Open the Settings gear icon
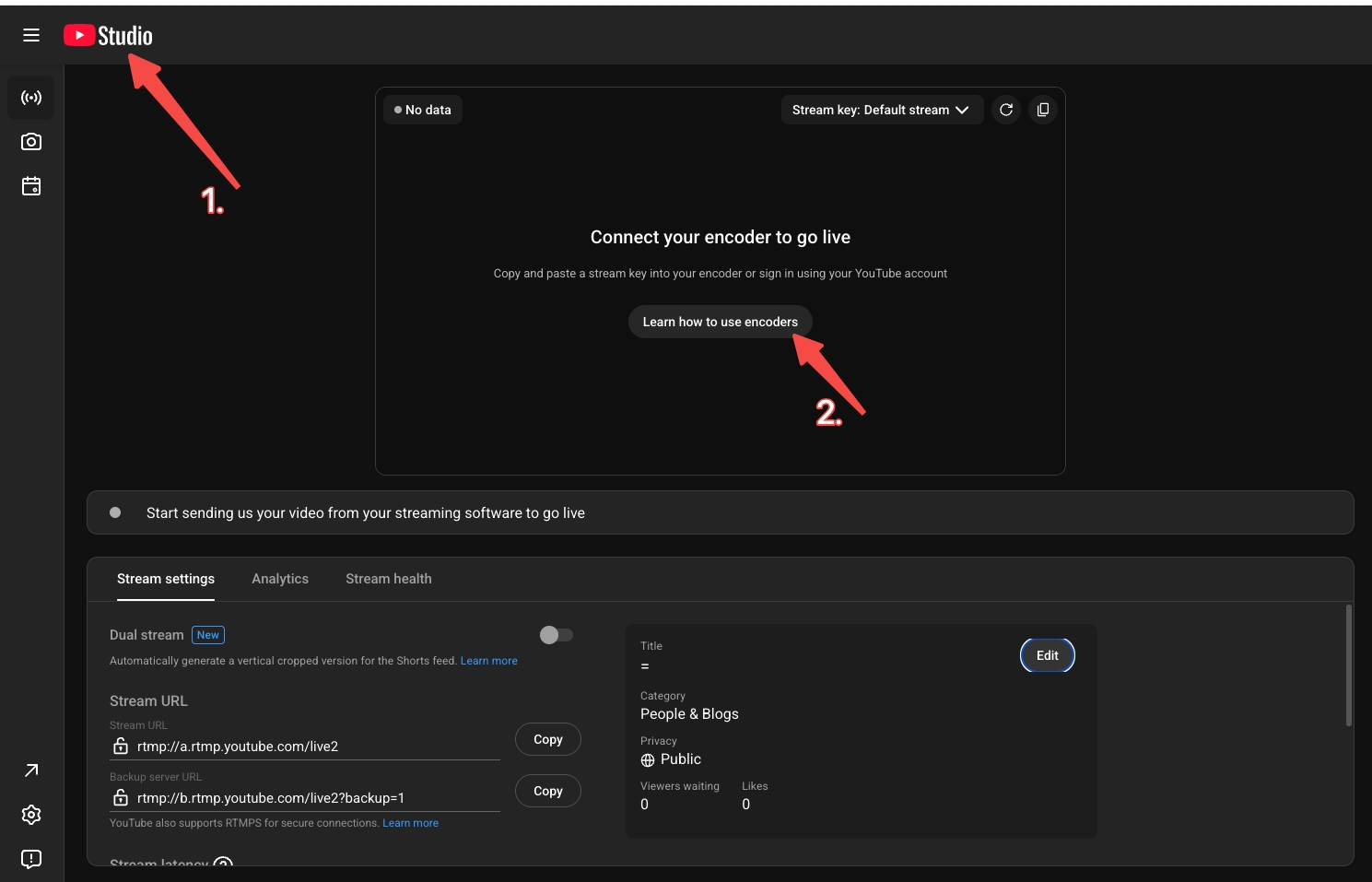This screenshot has height=882, width=1372. [31, 815]
